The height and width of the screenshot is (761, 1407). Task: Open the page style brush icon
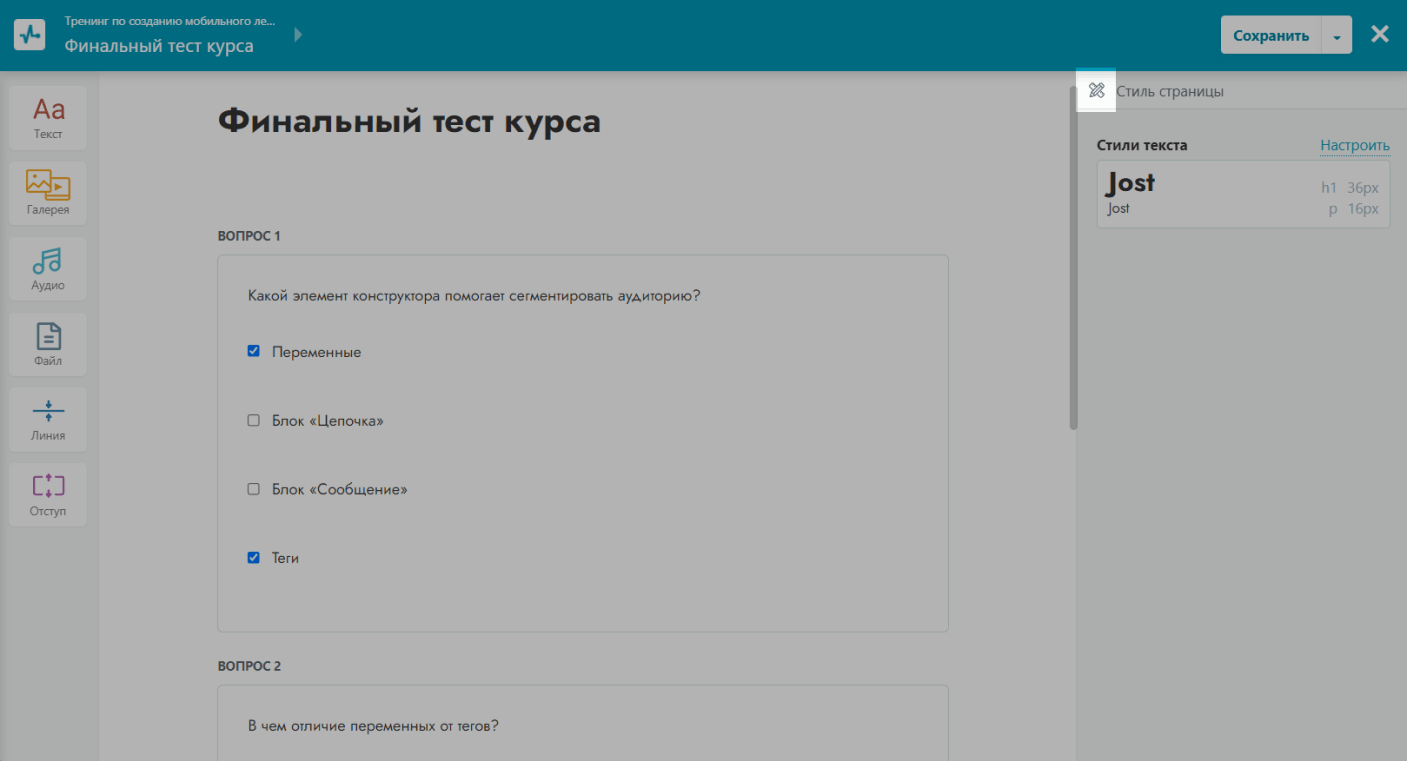(x=1096, y=91)
